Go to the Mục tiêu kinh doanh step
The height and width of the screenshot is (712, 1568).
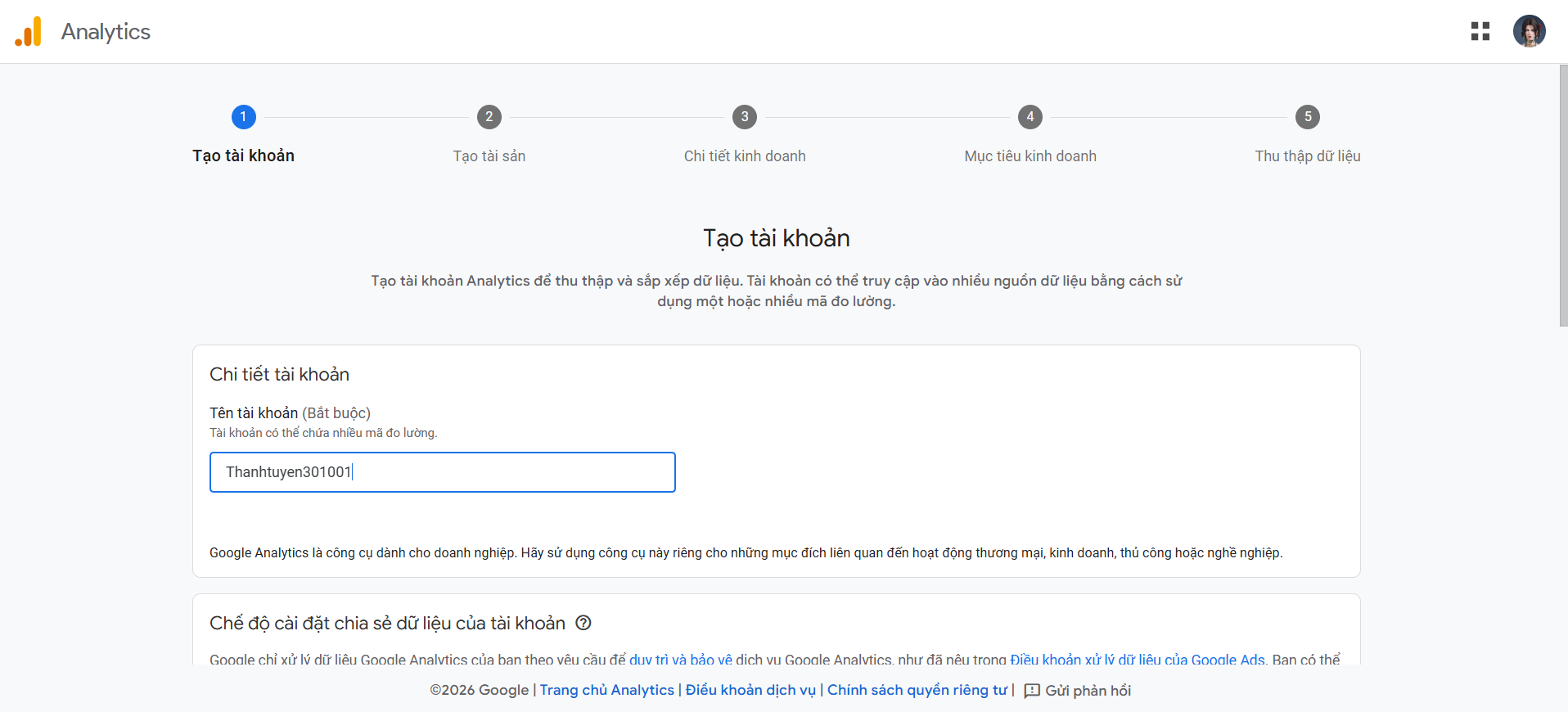point(1030,156)
